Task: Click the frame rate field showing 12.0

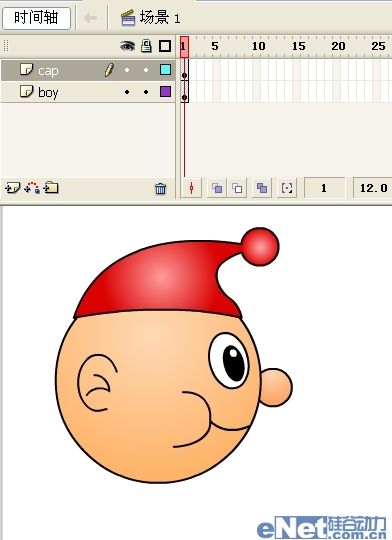Action: (373, 188)
